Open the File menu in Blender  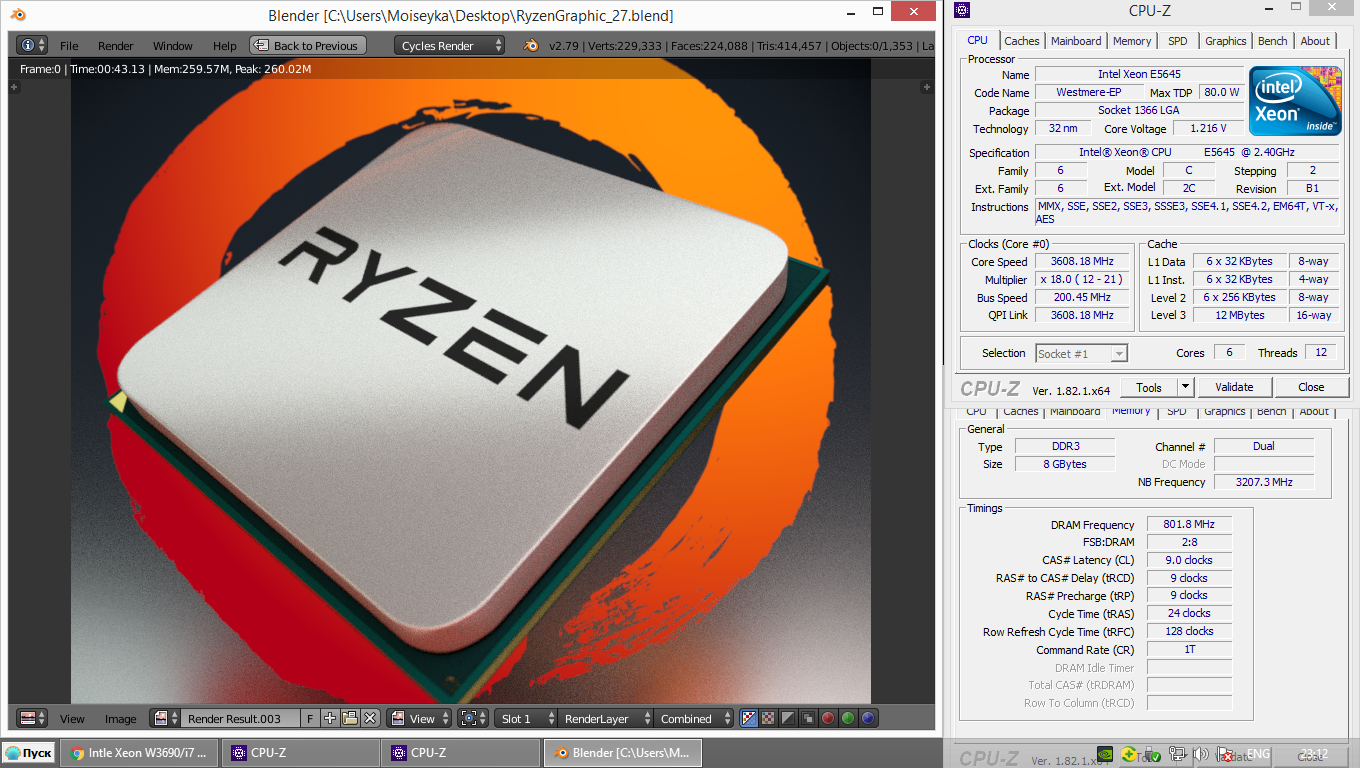[x=69, y=46]
